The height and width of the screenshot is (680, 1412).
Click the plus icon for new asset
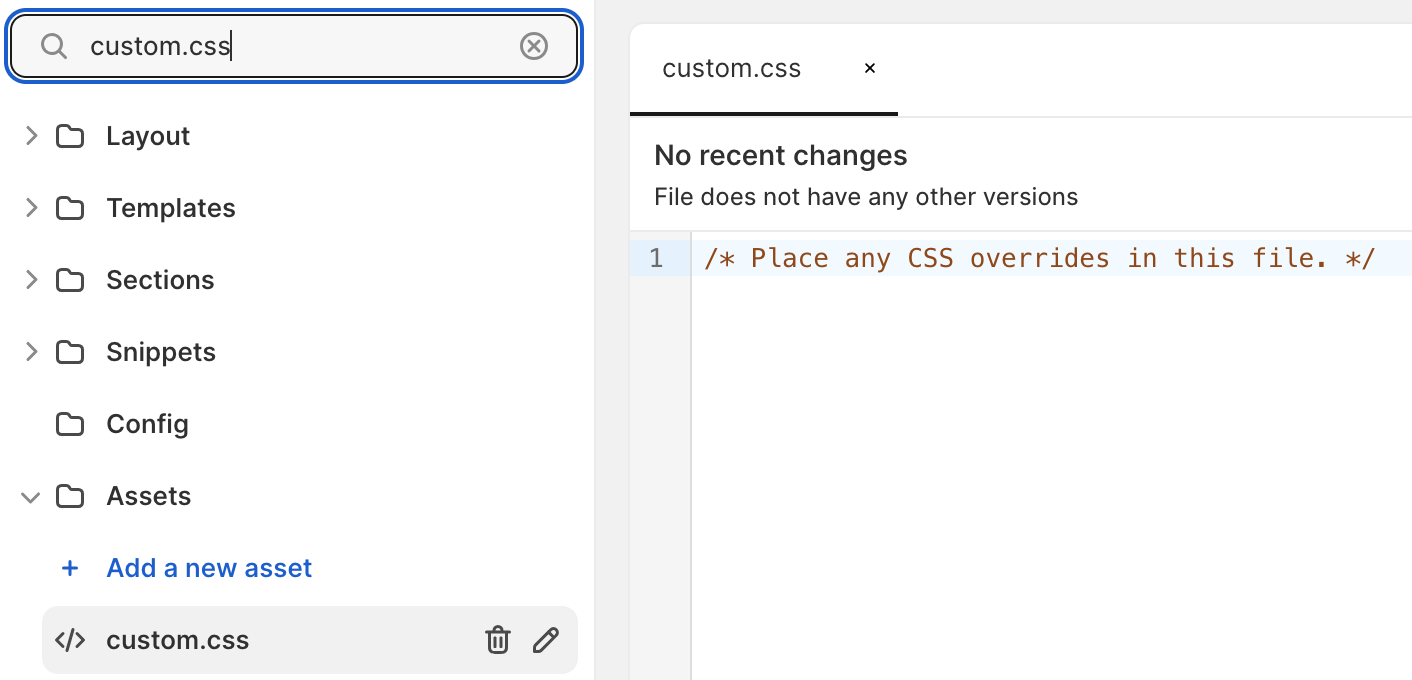[x=70, y=568]
